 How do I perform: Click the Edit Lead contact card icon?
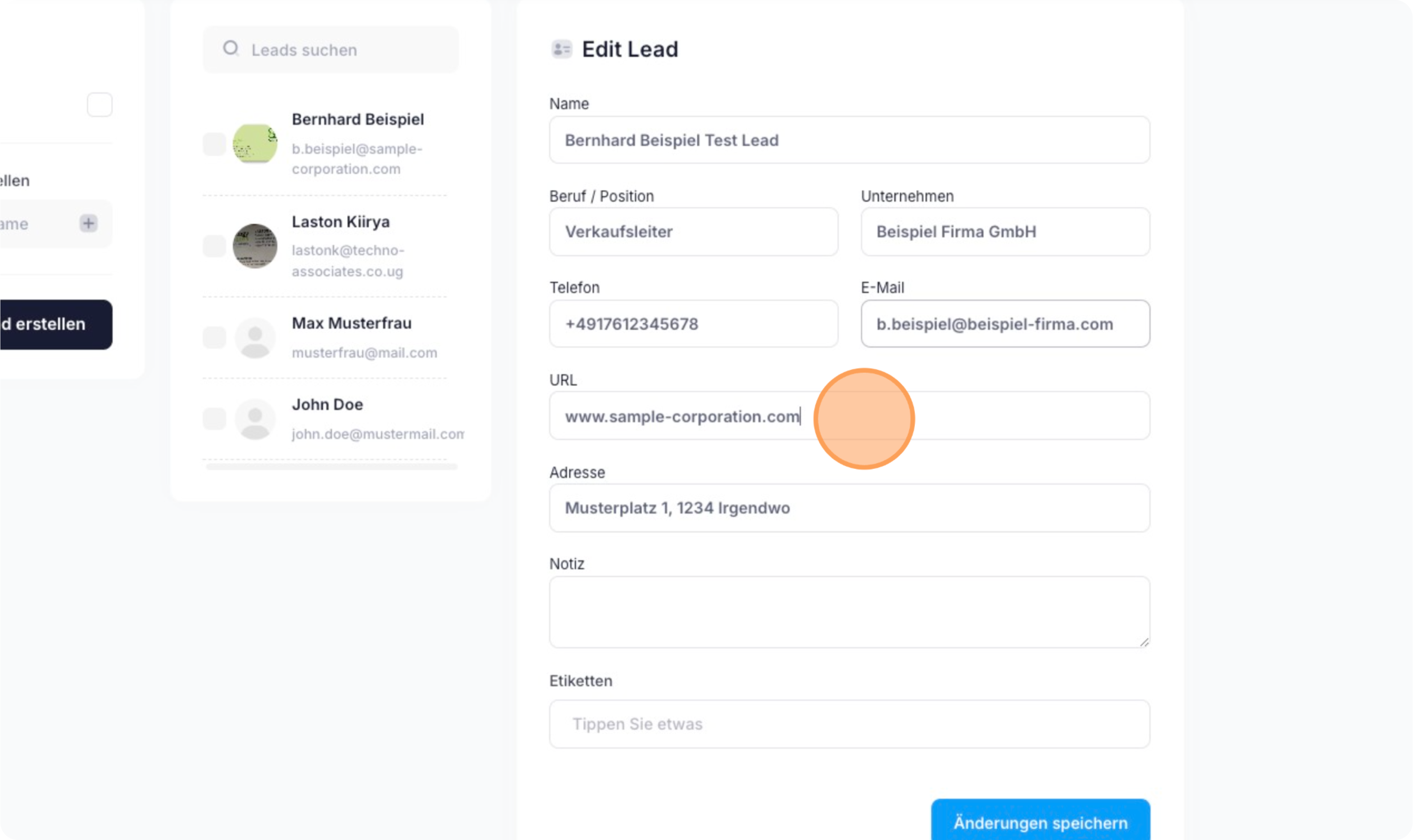click(x=561, y=49)
